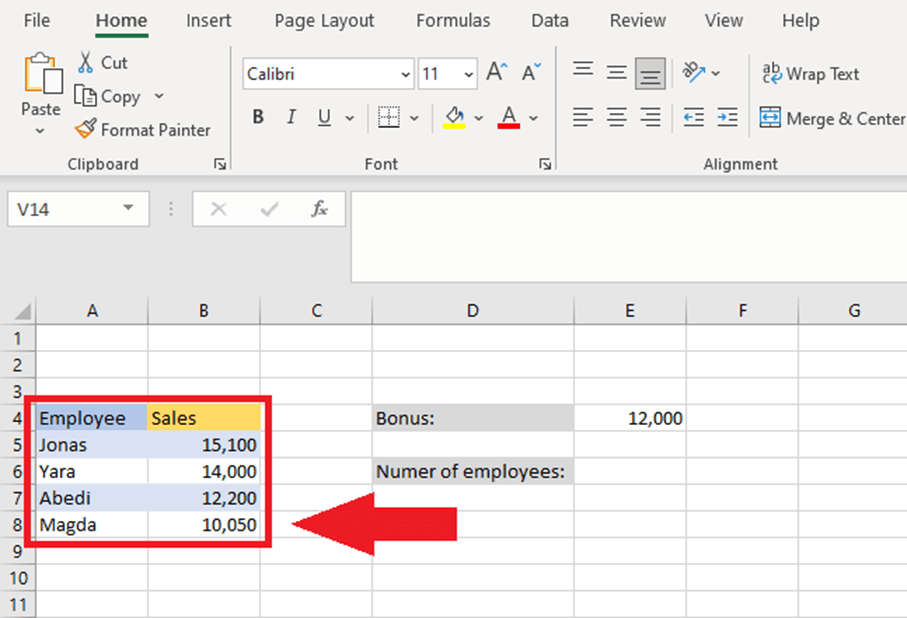Click Increase Indent icon
Image resolution: width=907 pixels, height=618 pixels.
727,117
